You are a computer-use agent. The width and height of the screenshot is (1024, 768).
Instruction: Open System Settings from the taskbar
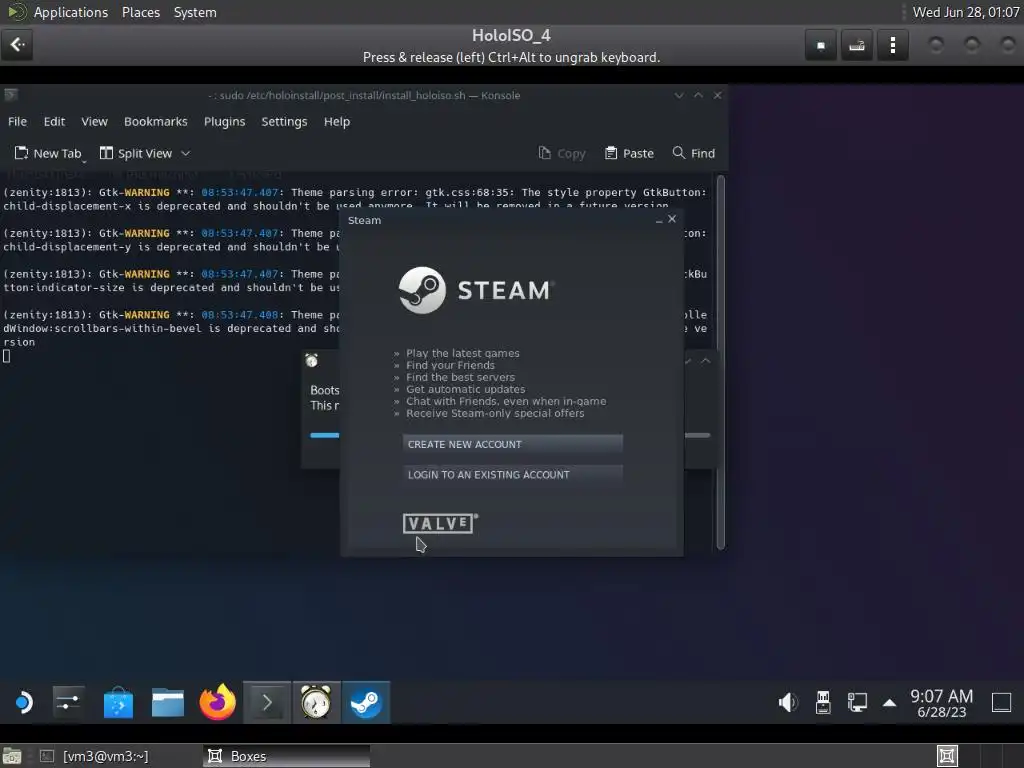point(69,703)
